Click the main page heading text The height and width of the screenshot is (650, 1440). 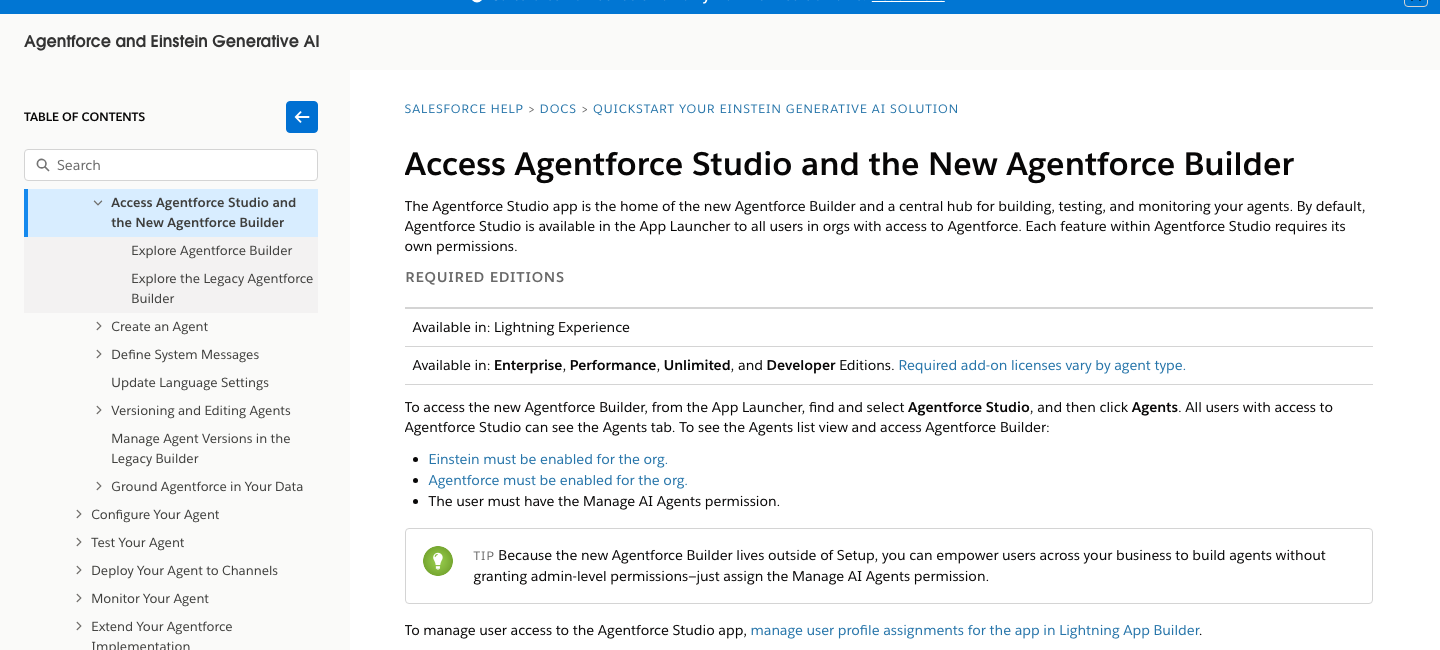point(849,164)
